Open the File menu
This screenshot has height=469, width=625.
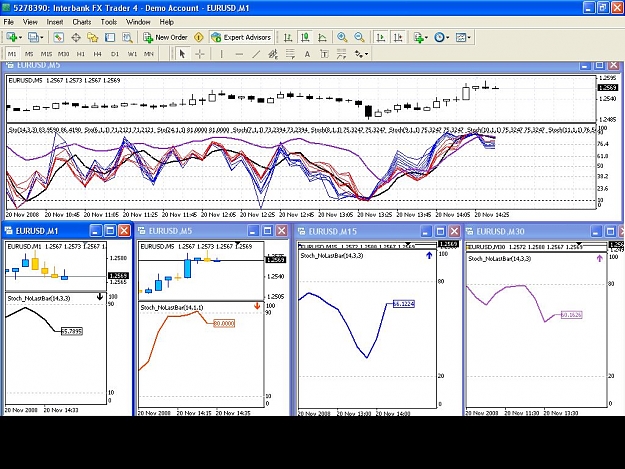click(x=8, y=22)
